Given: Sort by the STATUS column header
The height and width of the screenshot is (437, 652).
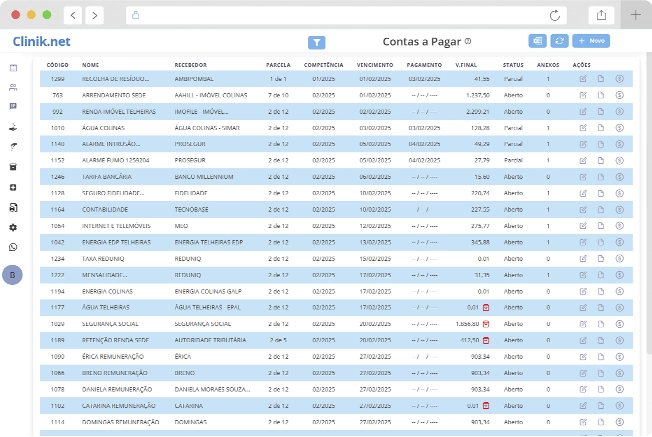Looking at the screenshot, I should pyautogui.click(x=513, y=63).
